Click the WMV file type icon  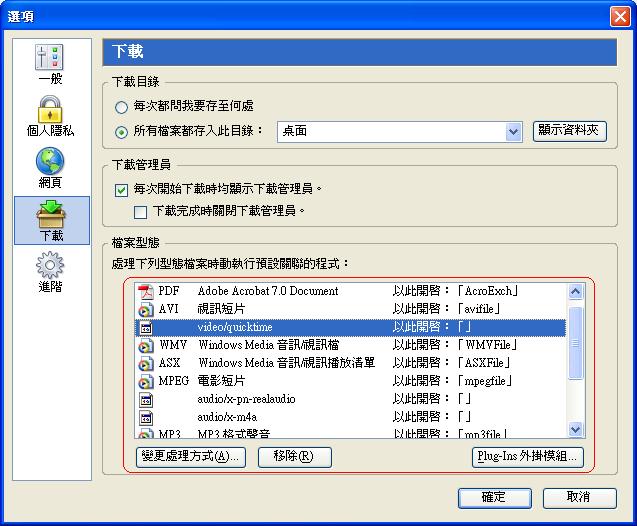[x=144, y=345]
